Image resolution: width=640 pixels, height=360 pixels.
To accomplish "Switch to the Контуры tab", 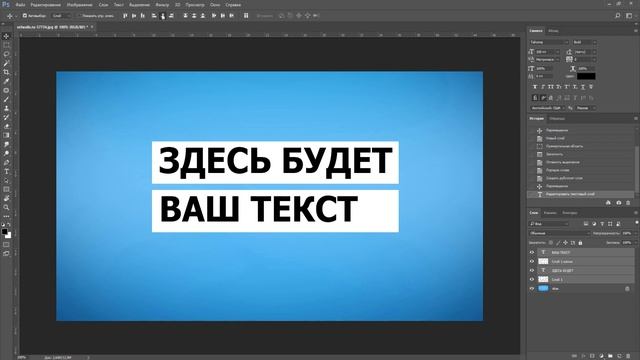I will tap(569, 213).
